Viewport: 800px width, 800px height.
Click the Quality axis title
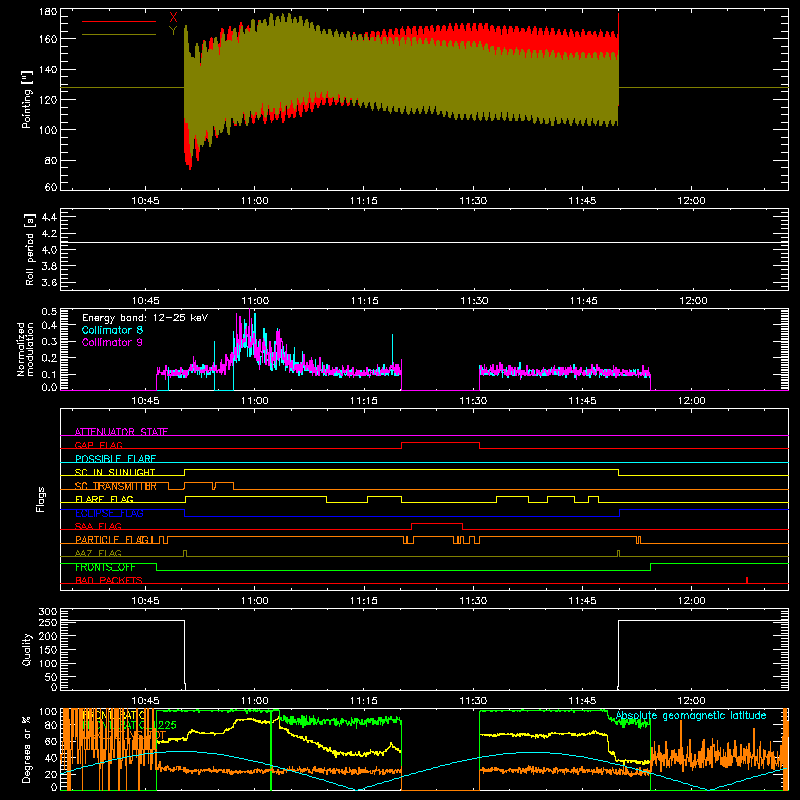[x=27, y=649]
